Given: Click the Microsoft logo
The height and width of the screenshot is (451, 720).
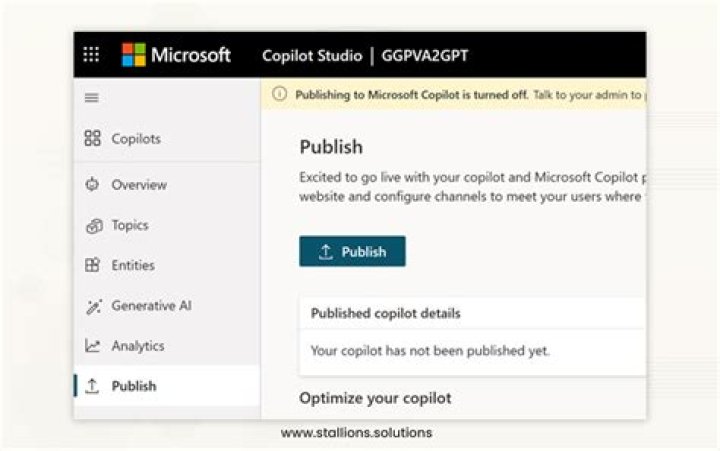Looking at the screenshot, I should [134, 55].
